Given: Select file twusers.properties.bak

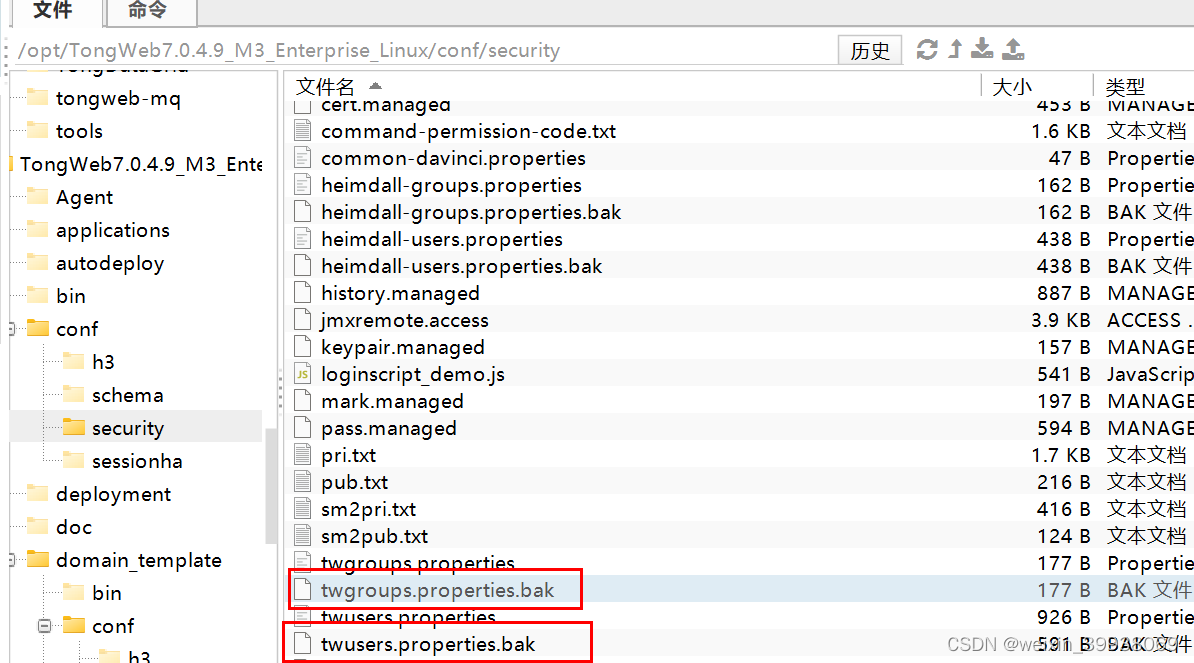Looking at the screenshot, I should tap(428, 645).
